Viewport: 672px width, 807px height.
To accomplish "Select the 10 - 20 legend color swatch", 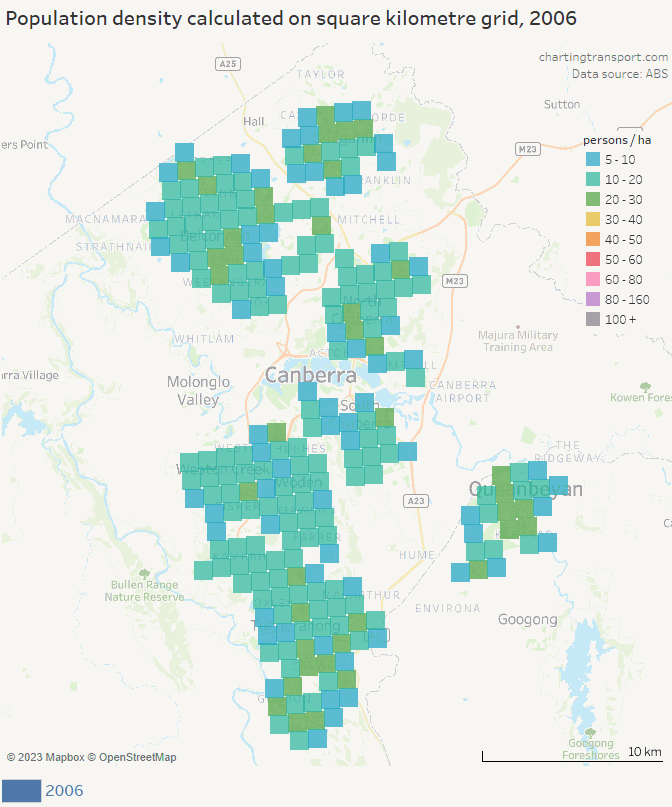I will (592, 180).
